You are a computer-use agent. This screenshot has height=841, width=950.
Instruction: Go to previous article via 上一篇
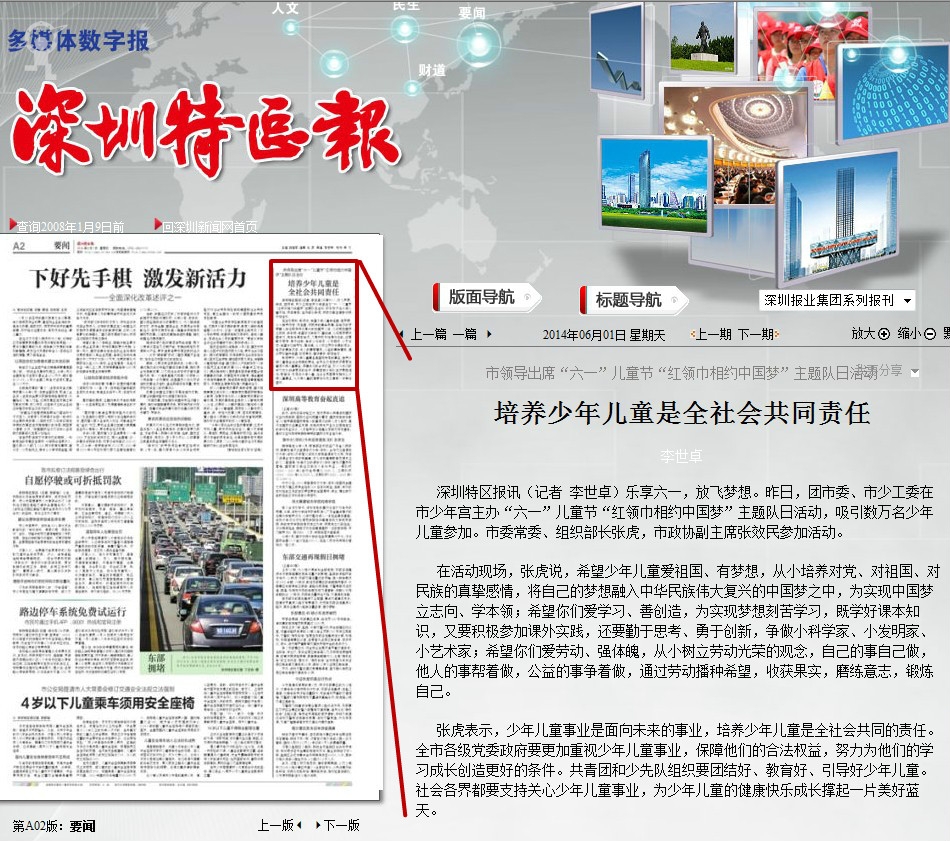point(423,334)
